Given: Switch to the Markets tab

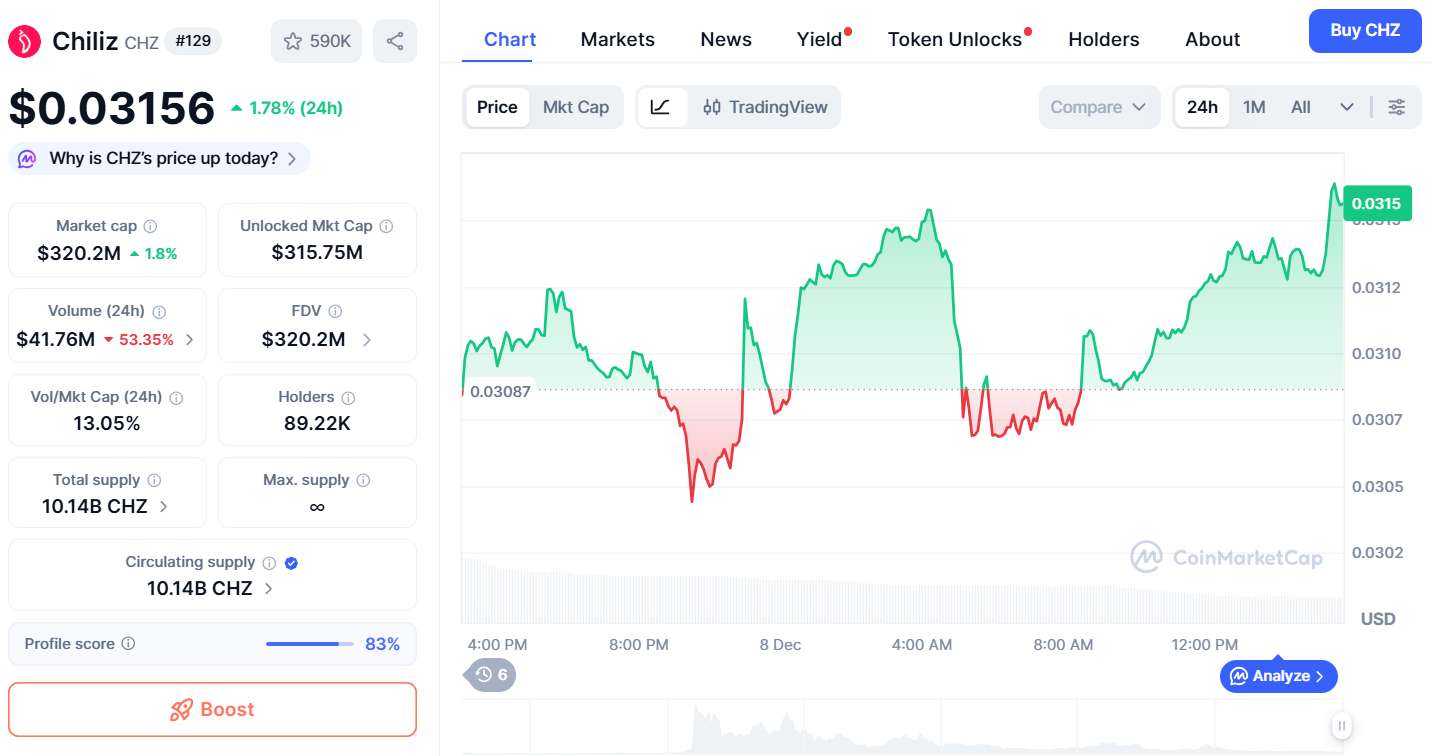Looking at the screenshot, I should click(x=617, y=39).
